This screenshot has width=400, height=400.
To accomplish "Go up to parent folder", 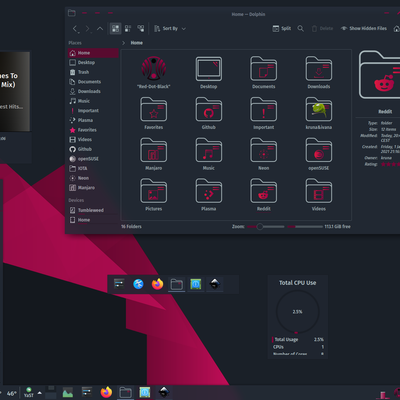I will [100, 29].
